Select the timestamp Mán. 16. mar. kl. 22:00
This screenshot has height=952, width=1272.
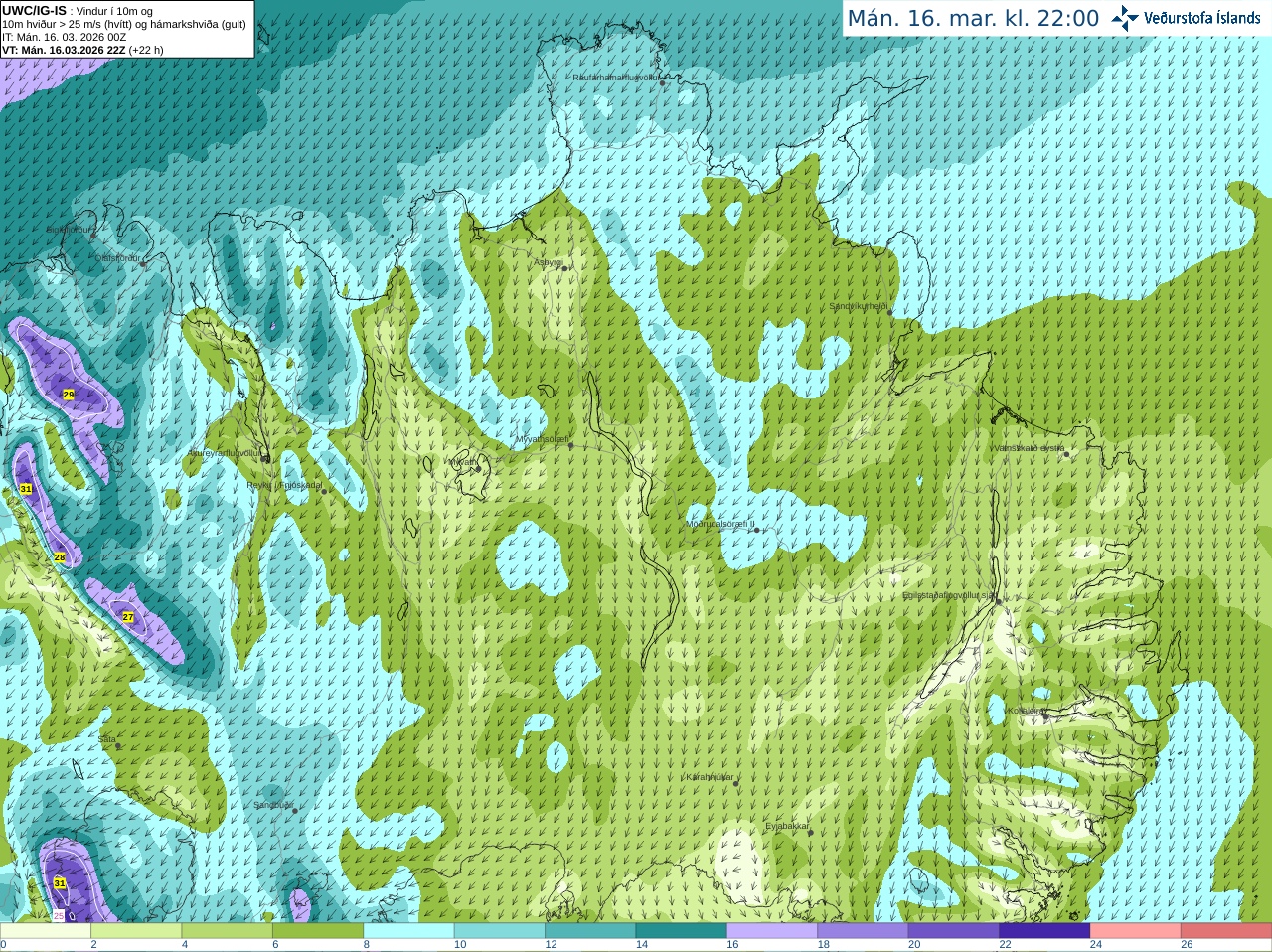click(973, 19)
